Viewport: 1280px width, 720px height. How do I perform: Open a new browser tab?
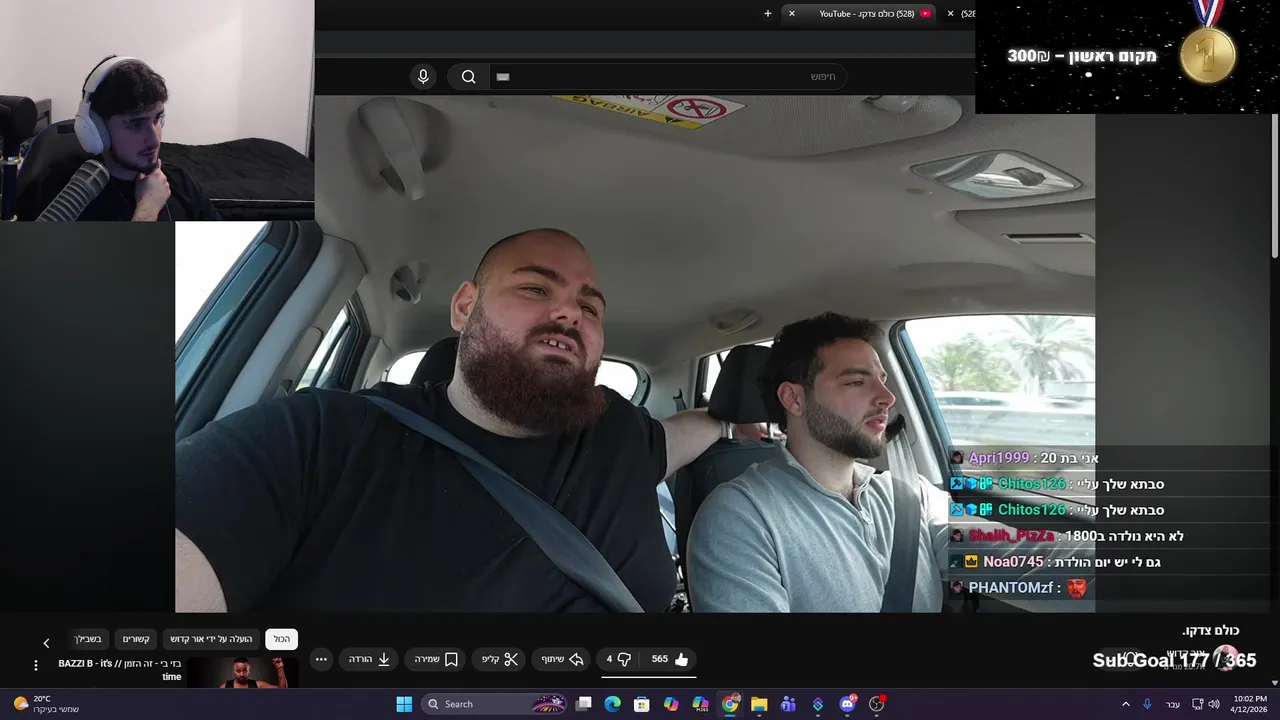click(768, 14)
